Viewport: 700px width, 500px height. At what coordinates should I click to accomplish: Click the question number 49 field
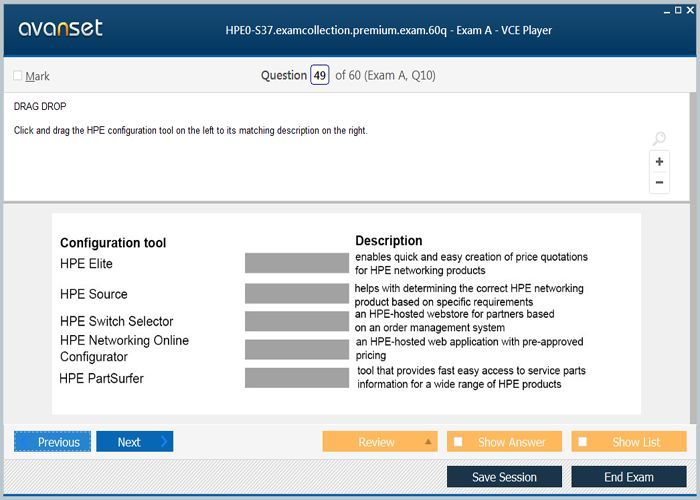click(319, 75)
